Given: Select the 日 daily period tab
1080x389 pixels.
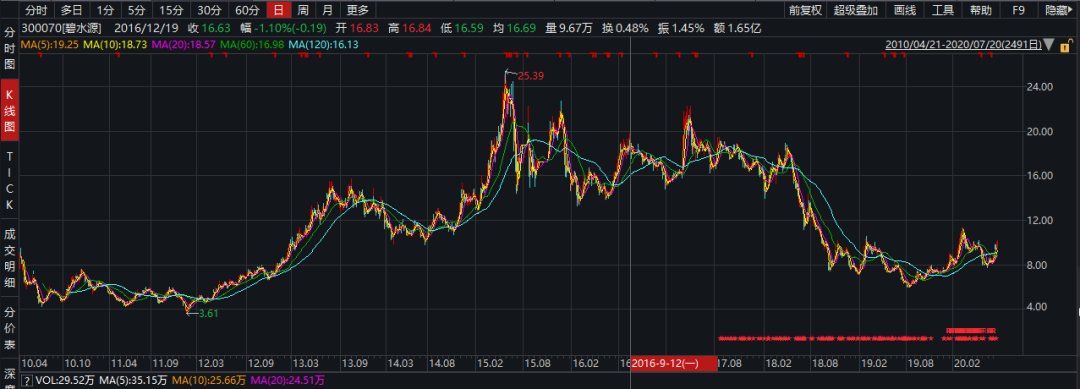Looking at the screenshot, I should click(278, 10).
